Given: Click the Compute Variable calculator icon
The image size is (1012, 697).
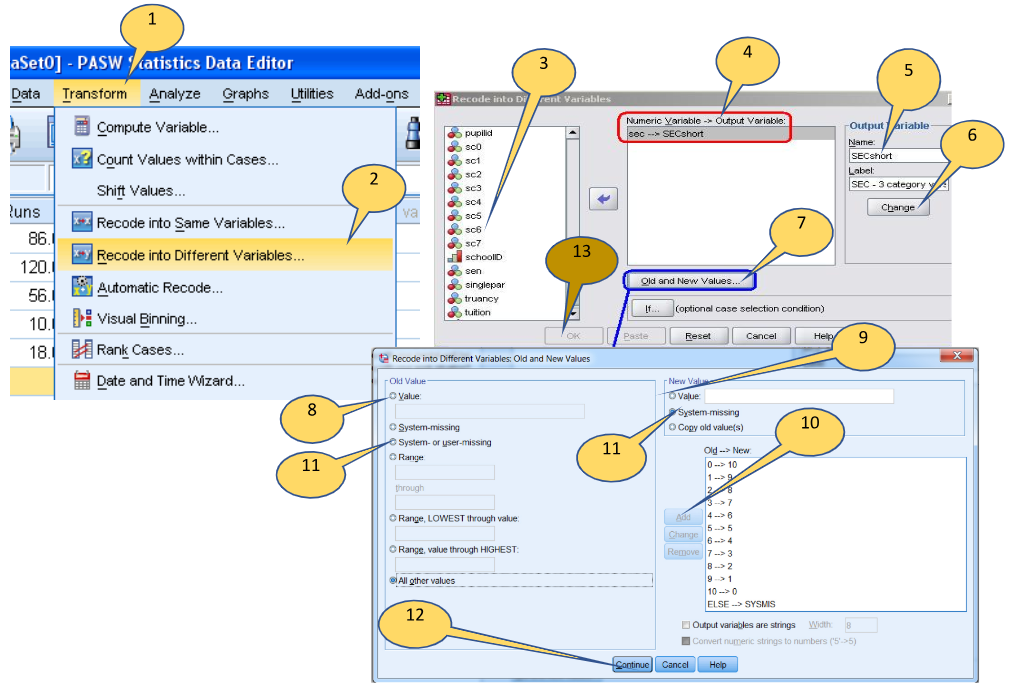Looking at the screenshot, I should coord(81,126).
